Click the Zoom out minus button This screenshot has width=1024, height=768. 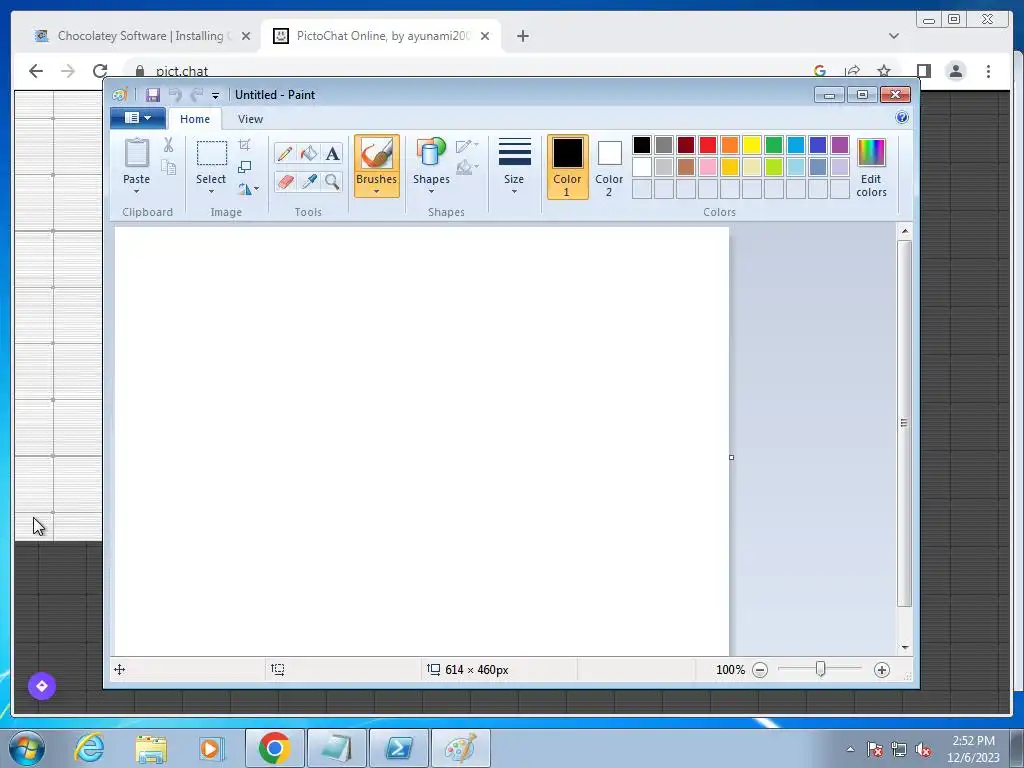760,670
